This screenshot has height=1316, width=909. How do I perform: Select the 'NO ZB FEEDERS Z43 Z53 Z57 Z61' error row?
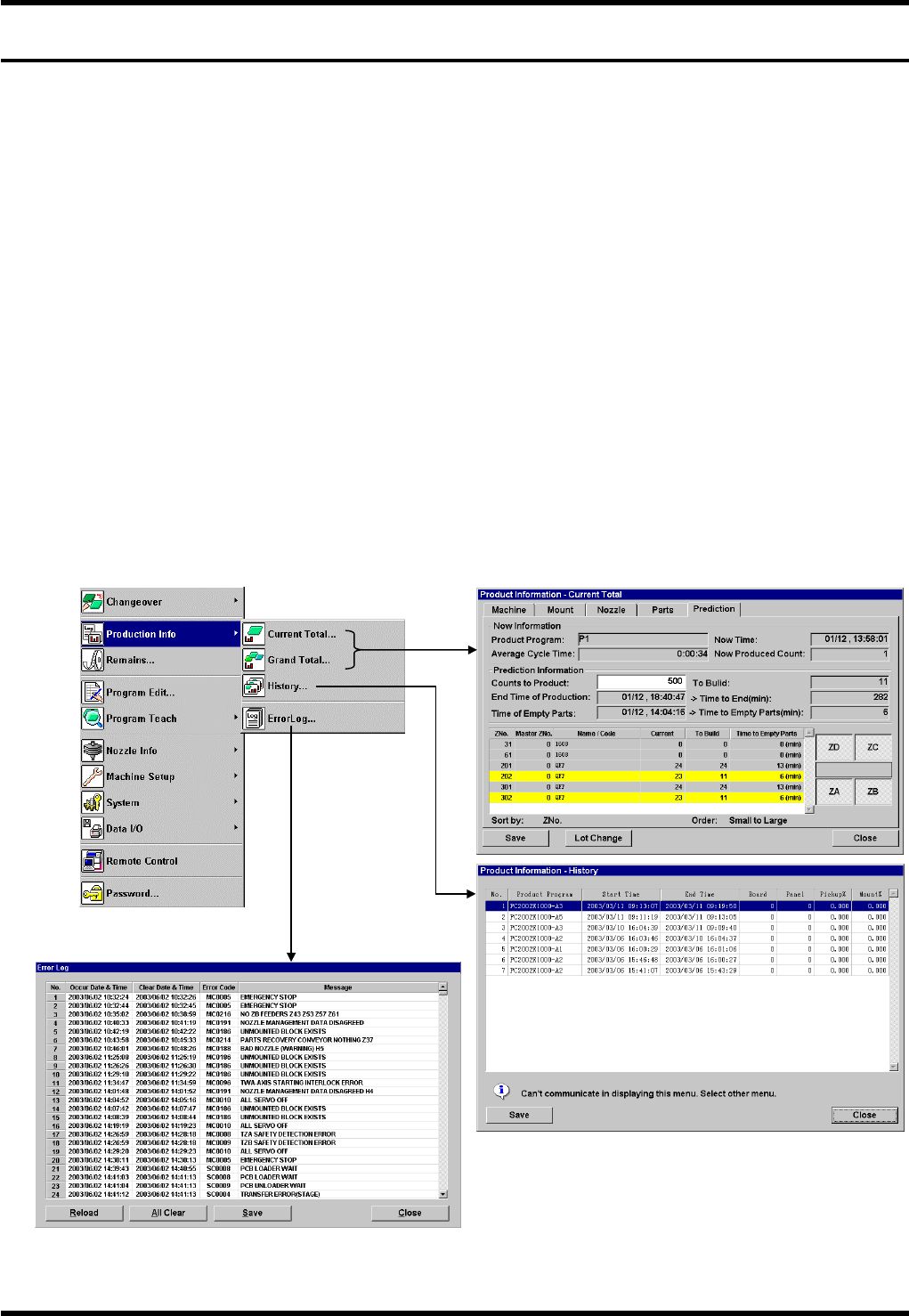pyautogui.click(x=243, y=1014)
